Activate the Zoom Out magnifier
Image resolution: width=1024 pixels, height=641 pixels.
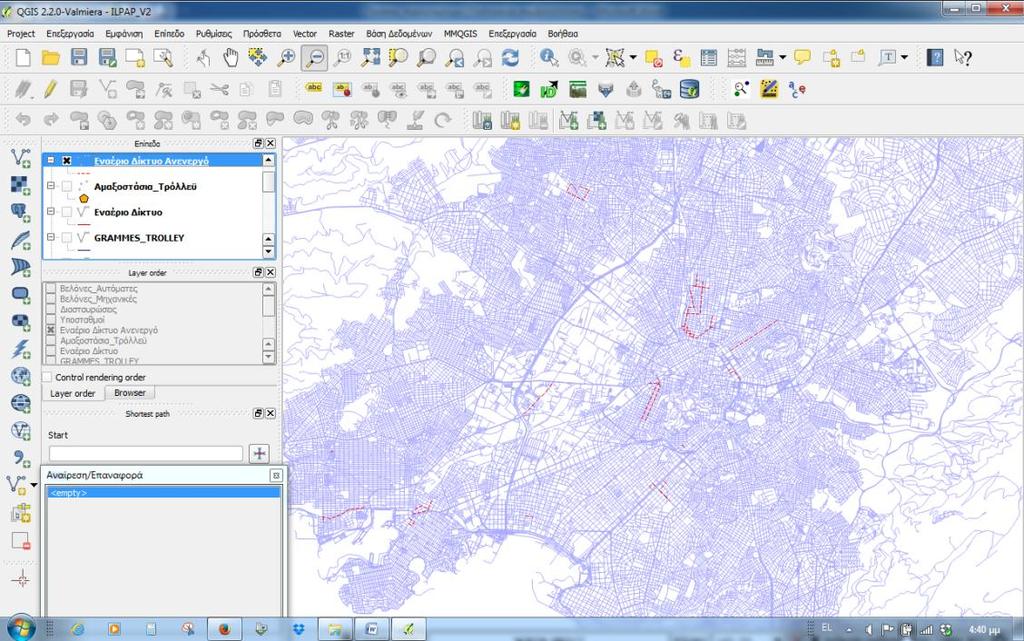coord(314,57)
